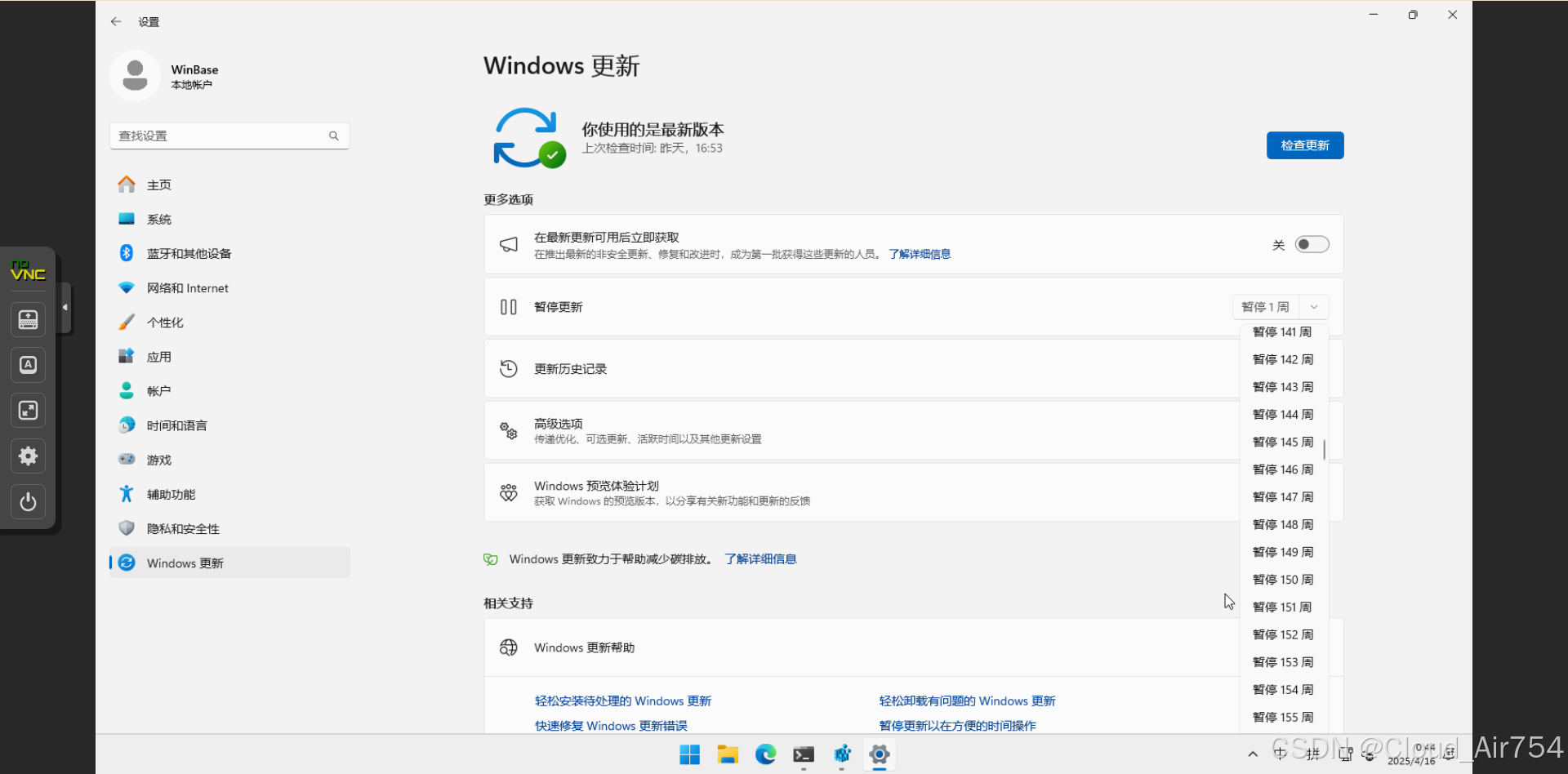Click the search magnifier icon

334,136
